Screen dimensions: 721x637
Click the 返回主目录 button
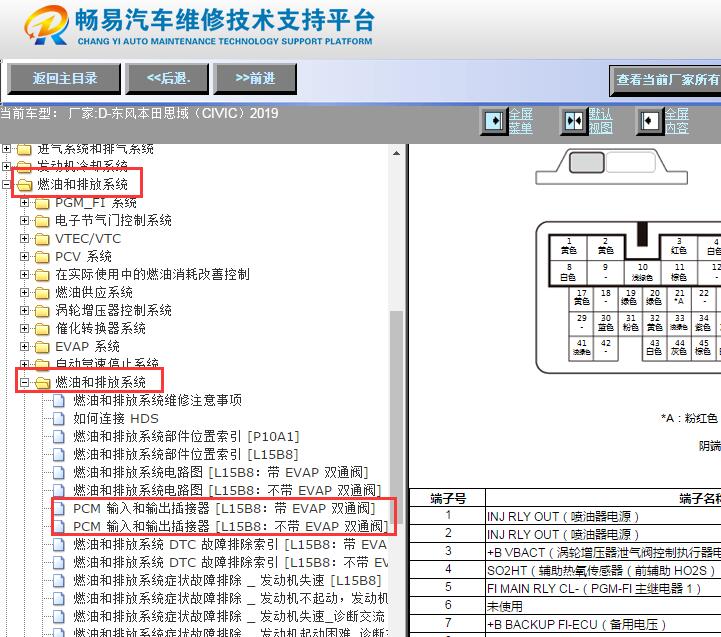pos(64,79)
